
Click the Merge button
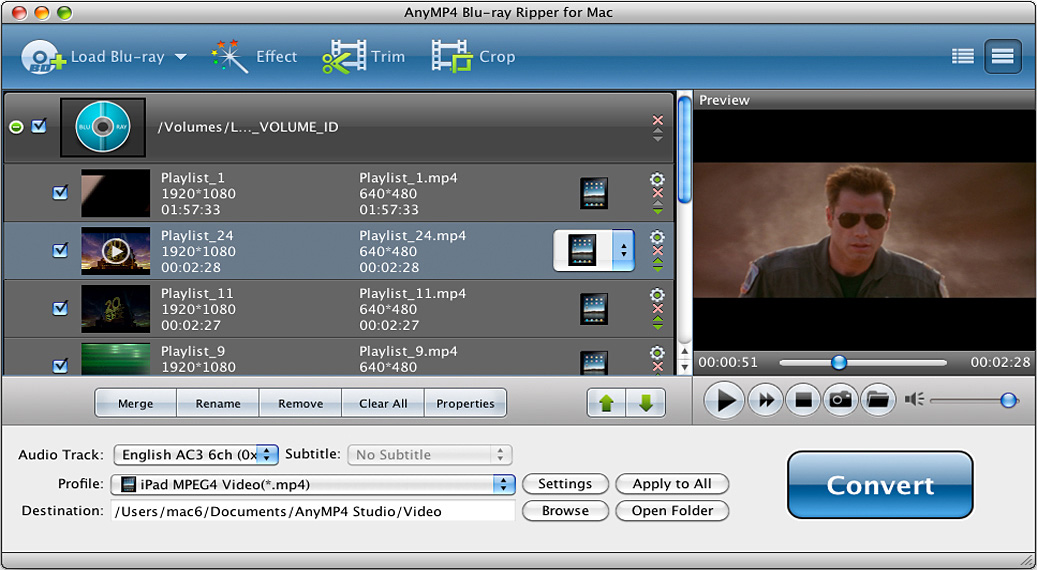[136, 403]
